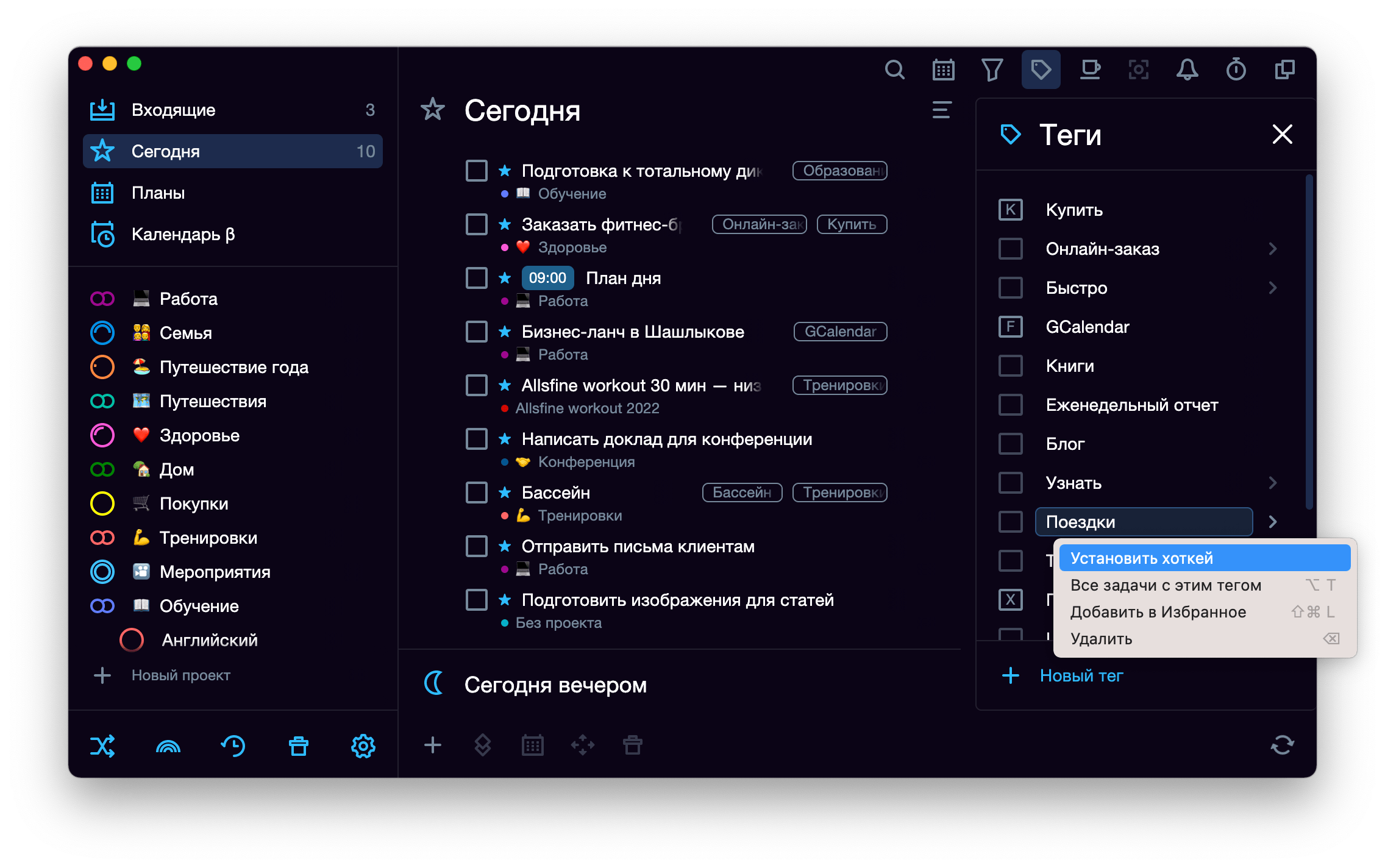Click the tags panel scrollbar

[1309, 341]
